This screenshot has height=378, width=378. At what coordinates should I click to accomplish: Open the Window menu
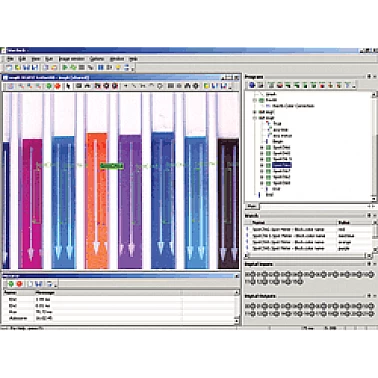coord(117,59)
